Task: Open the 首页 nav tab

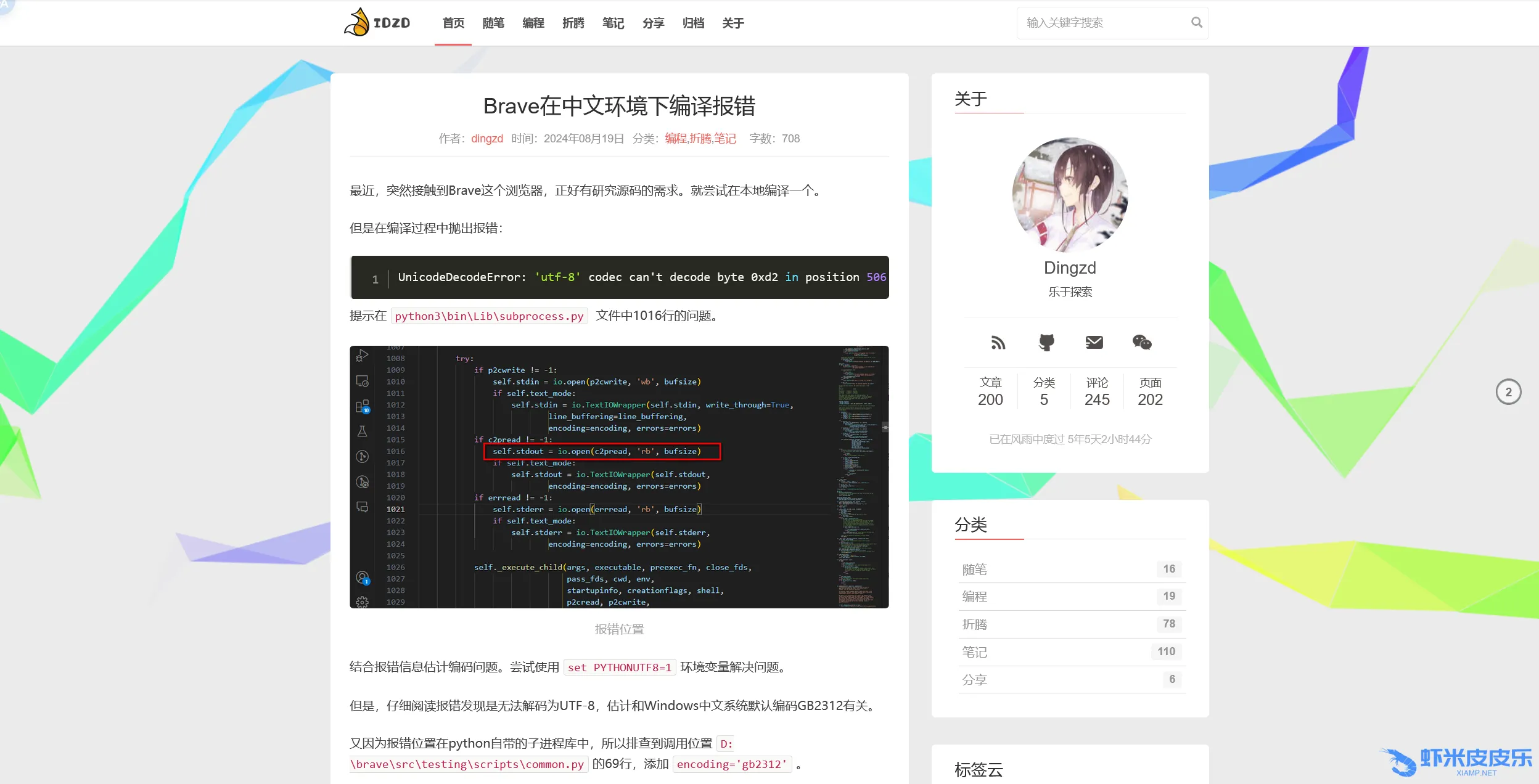Action: (453, 23)
